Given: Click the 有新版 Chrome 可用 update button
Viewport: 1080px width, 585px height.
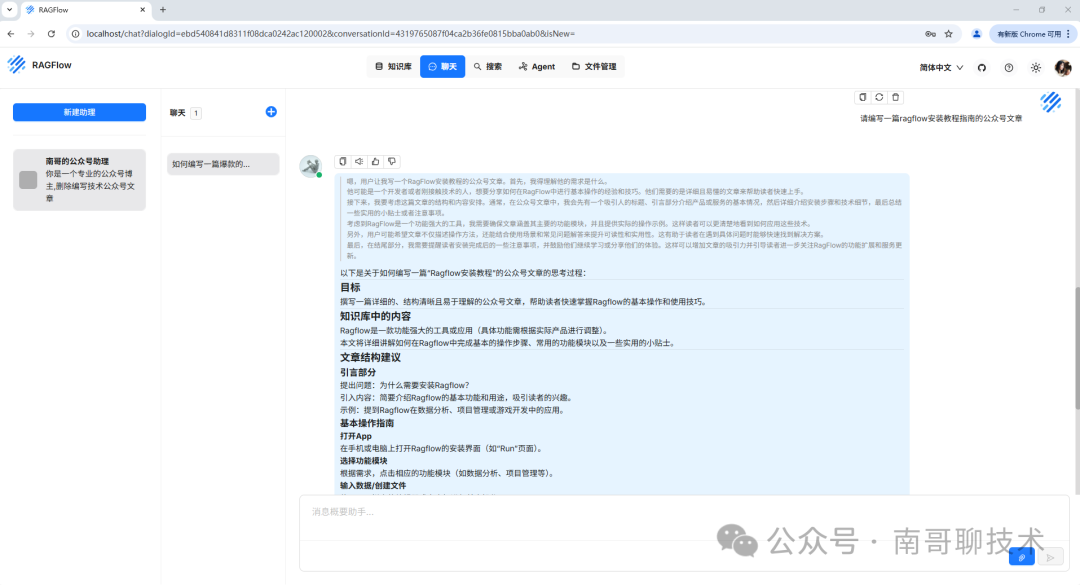Looking at the screenshot, I should (1029, 34).
